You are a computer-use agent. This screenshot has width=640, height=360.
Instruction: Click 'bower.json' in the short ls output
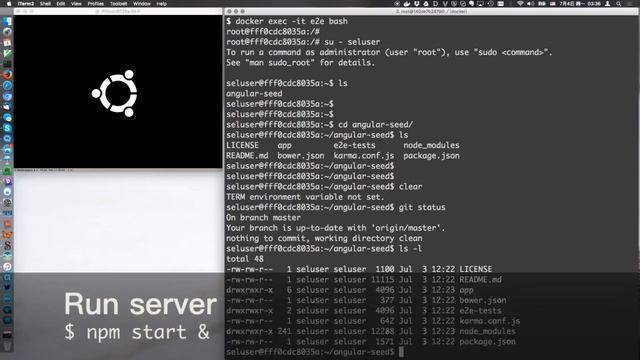coord(301,156)
